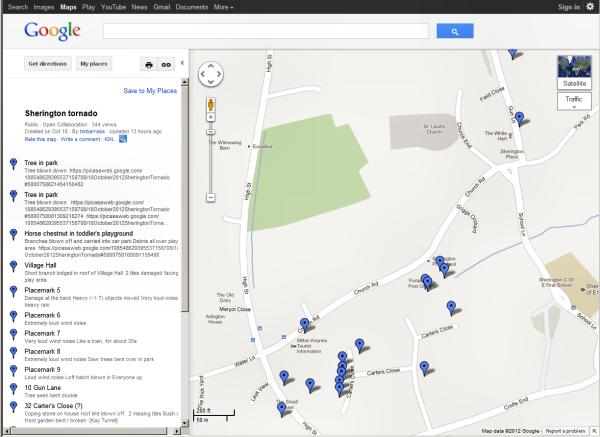Click the My places button
The width and height of the screenshot is (600, 437).
[x=94, y=64]
